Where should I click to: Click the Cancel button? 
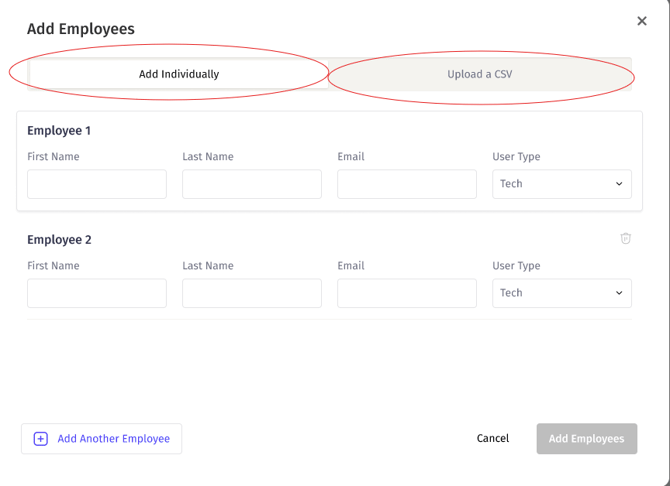pos(493,438)
